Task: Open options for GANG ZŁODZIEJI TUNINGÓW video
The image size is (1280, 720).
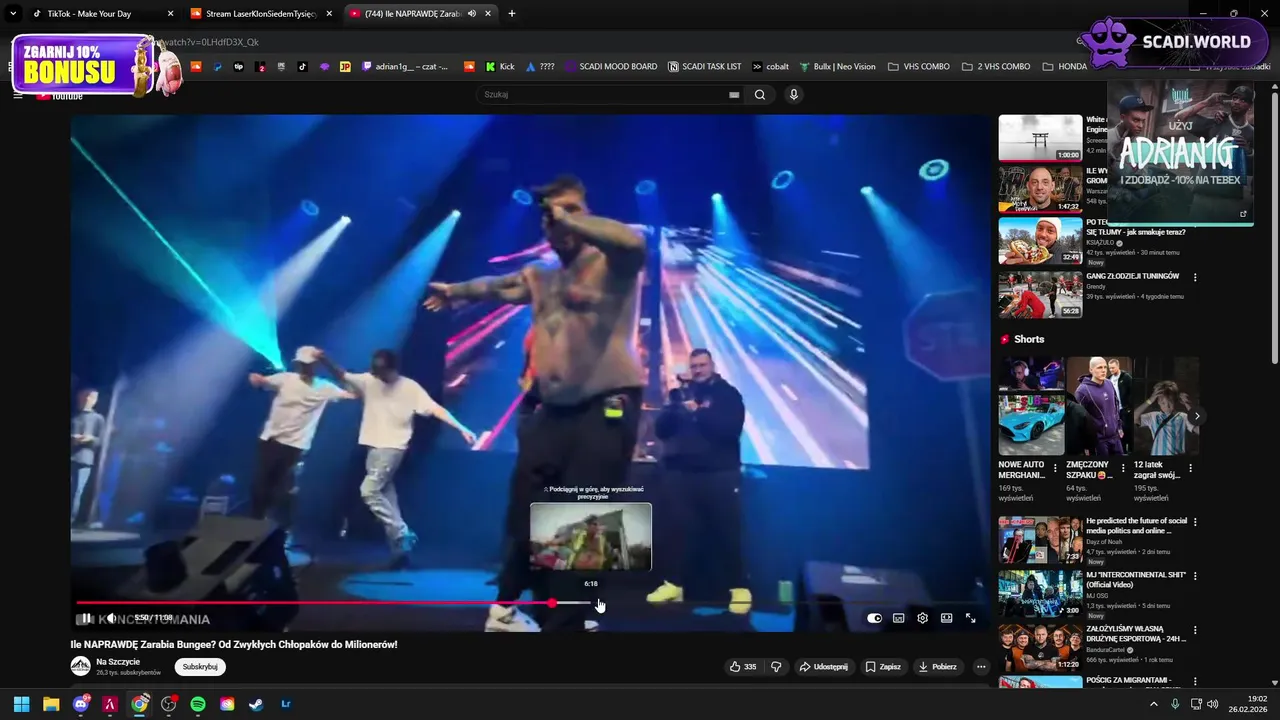Action: coord(1195,277)
